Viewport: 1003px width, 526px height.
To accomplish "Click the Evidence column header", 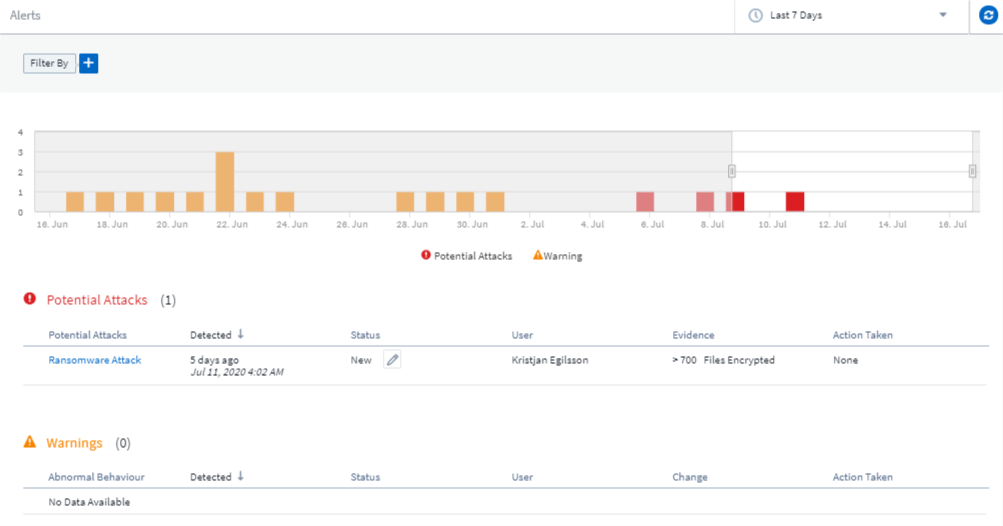I will point(693,335).
